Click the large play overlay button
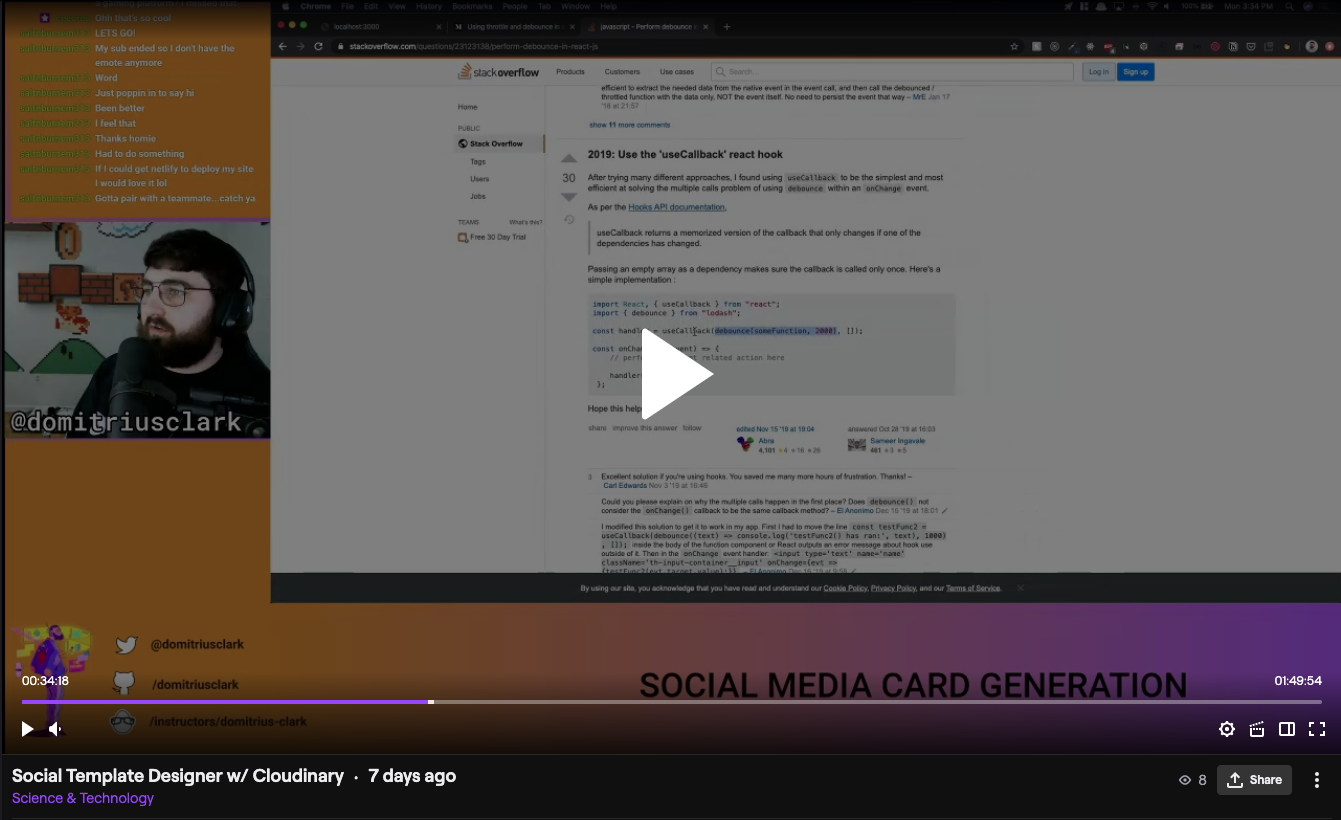 pos(676,374)
